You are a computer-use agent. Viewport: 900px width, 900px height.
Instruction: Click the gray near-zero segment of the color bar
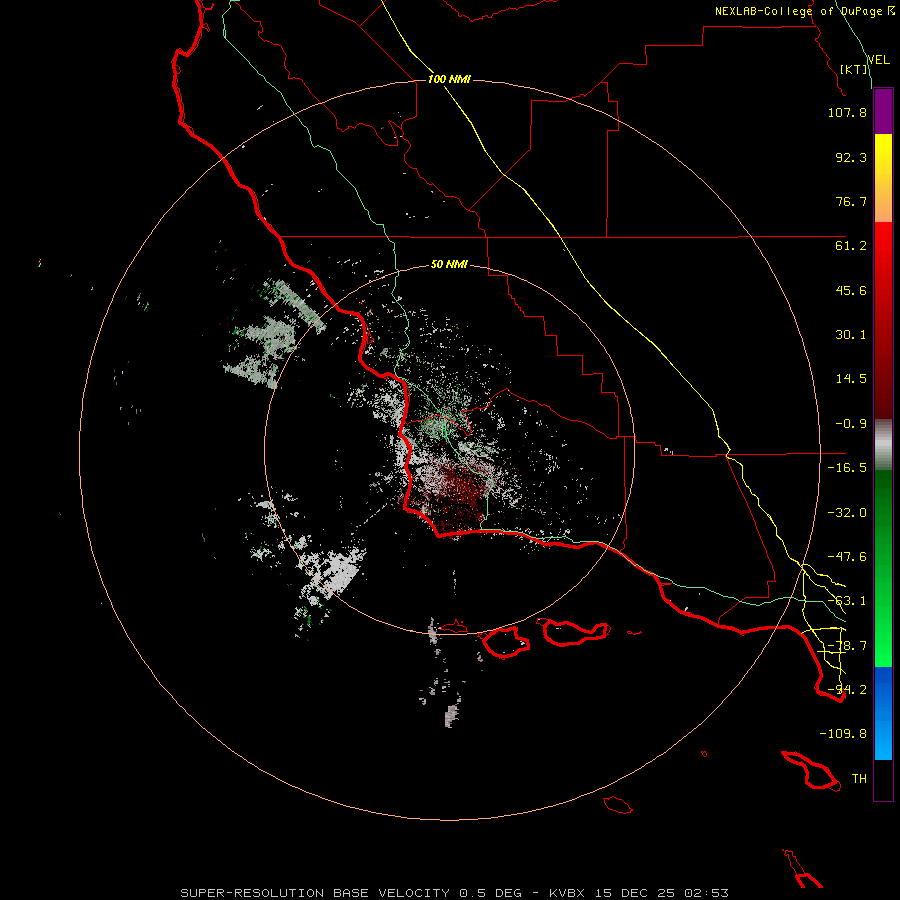pyautogui.click(x=883, y=445)
